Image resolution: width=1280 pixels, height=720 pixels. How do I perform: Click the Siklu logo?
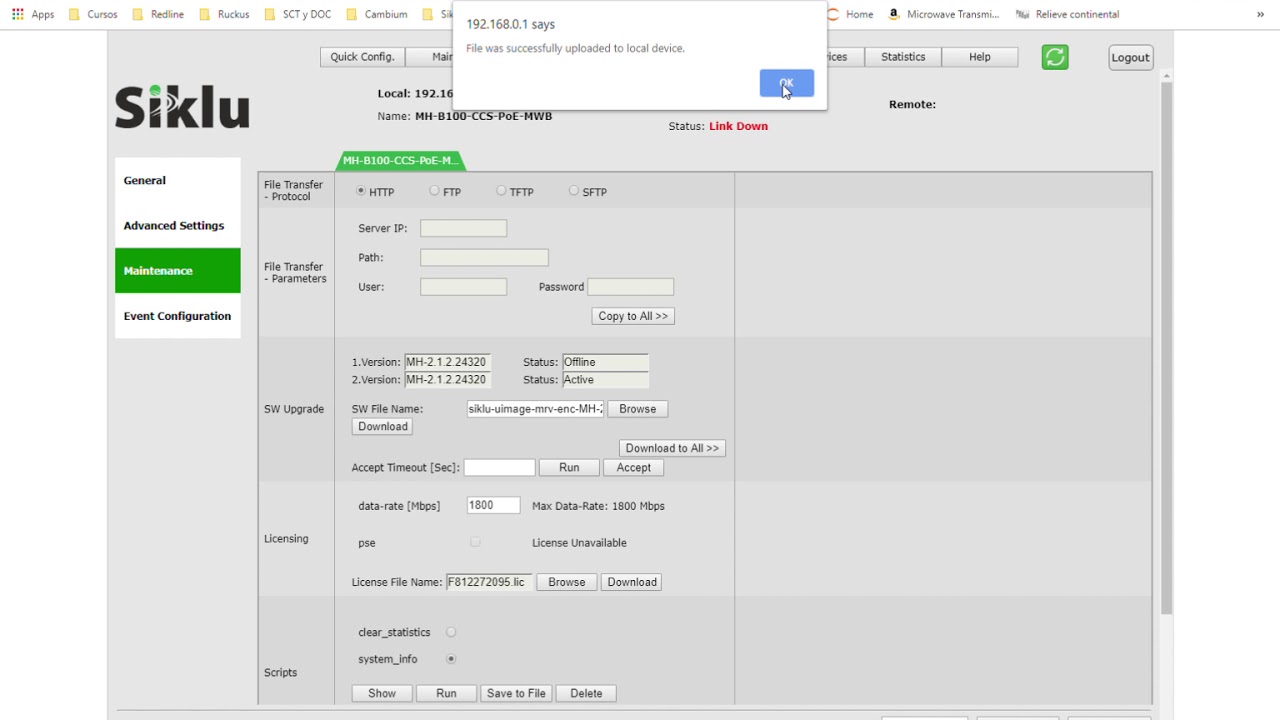click(x=182, y=106)
